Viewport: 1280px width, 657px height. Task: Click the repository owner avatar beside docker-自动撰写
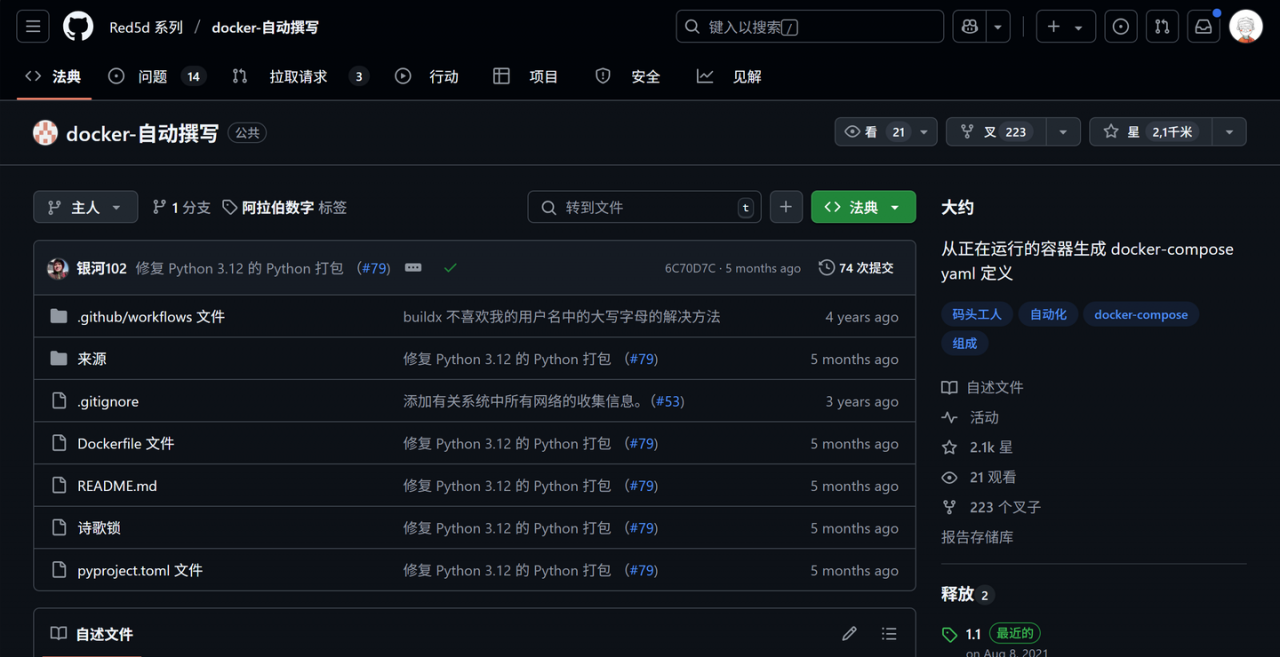(45, 132)
